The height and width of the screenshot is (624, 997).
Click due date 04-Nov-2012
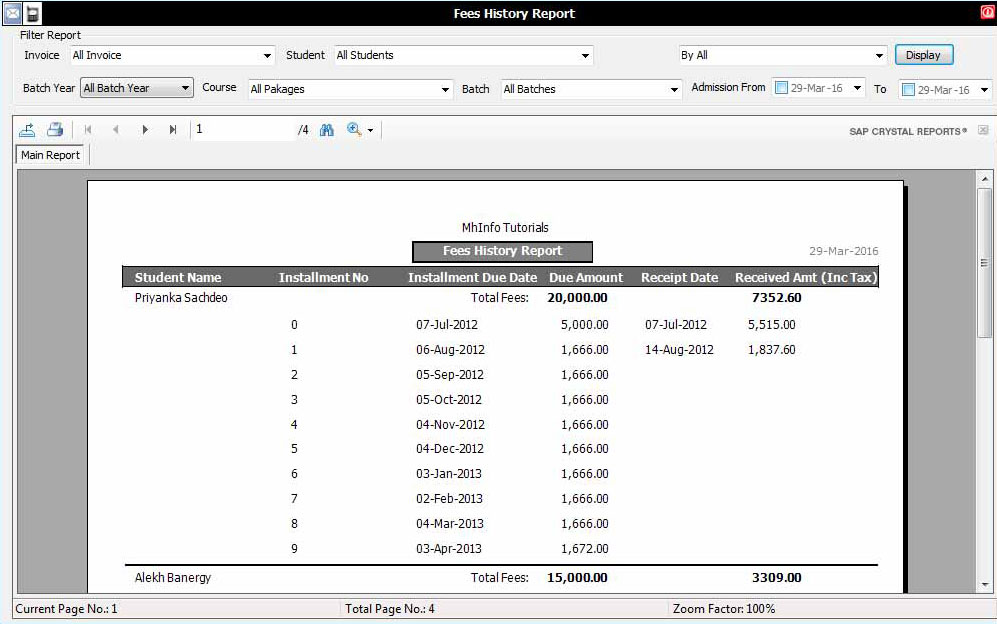450,424
